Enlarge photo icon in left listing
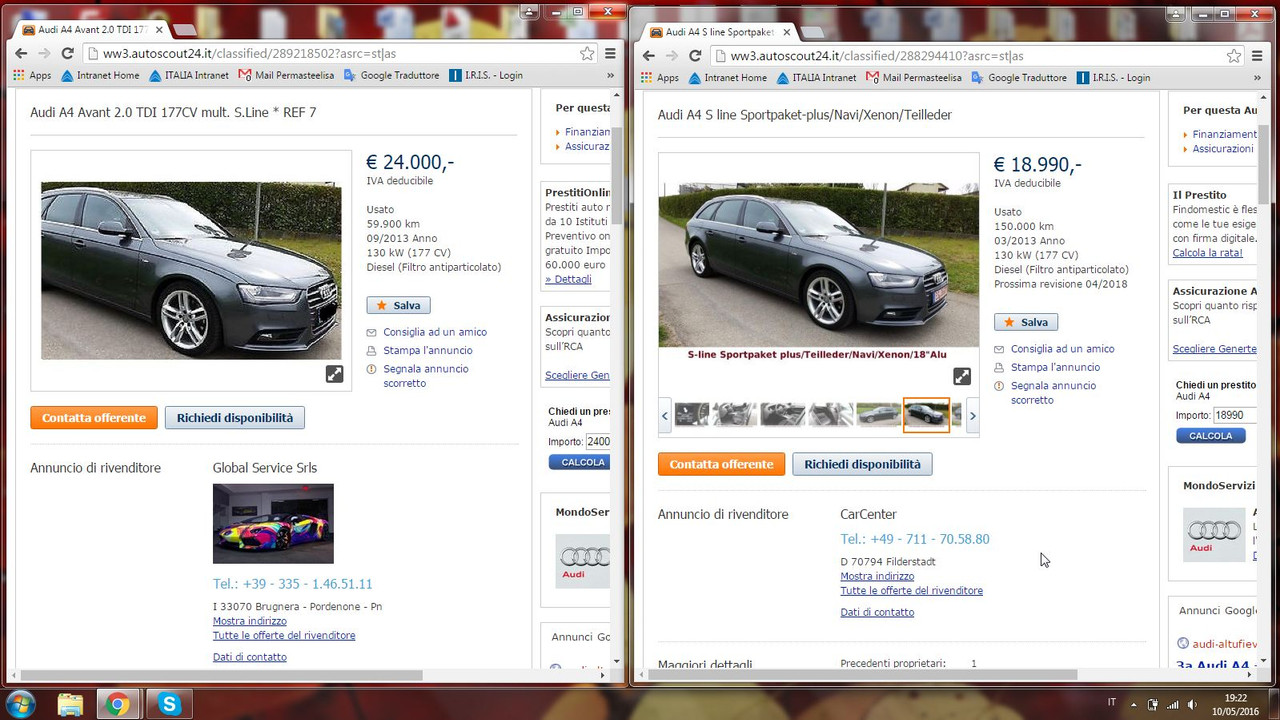Viewport: 1280px width, 720px height. (334, 374)
